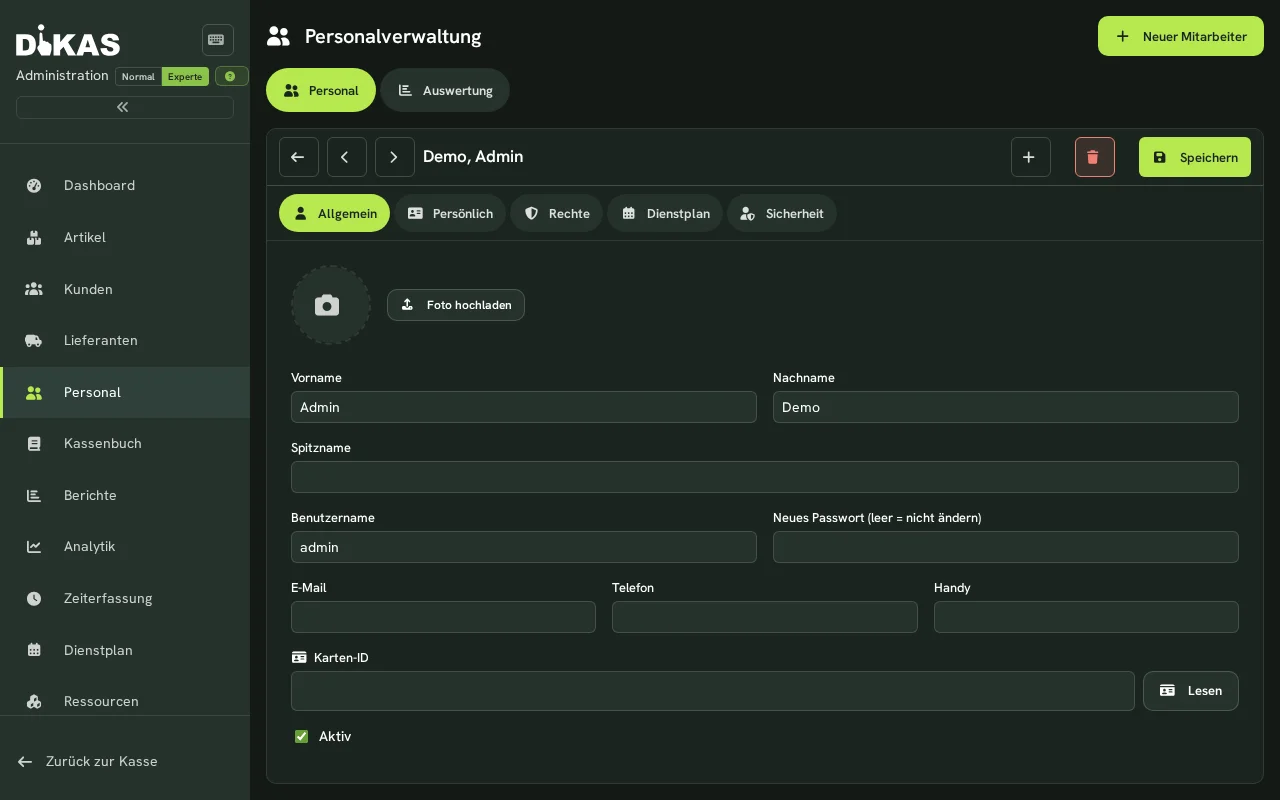Screen dimensions: 1280x800
Task: Switch to Normal mode
Action: [x=138, y=76]
